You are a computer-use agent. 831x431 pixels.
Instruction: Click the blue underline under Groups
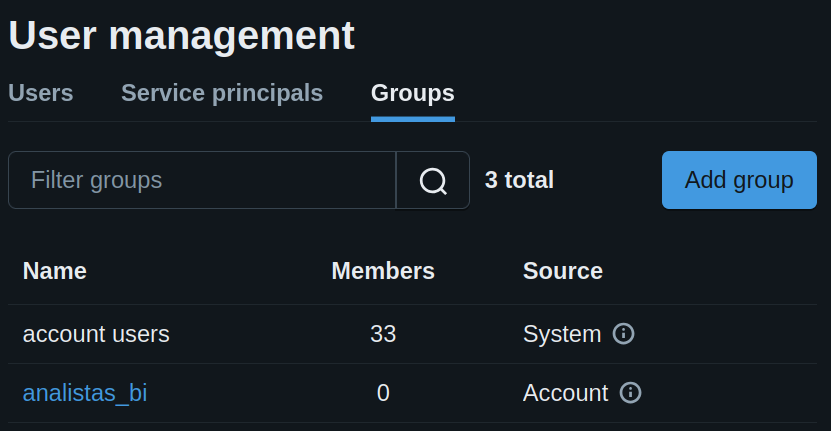[x=412, y=119]
